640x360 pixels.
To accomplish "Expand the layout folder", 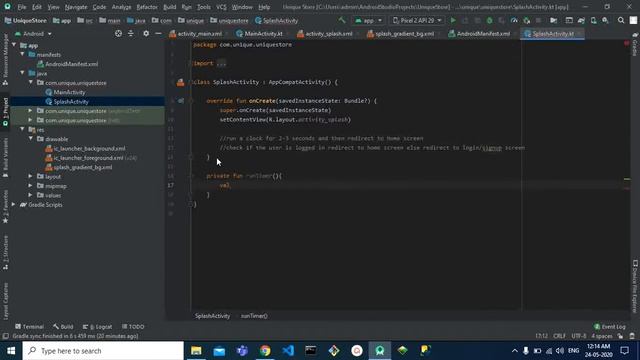I will click(31, 176).
